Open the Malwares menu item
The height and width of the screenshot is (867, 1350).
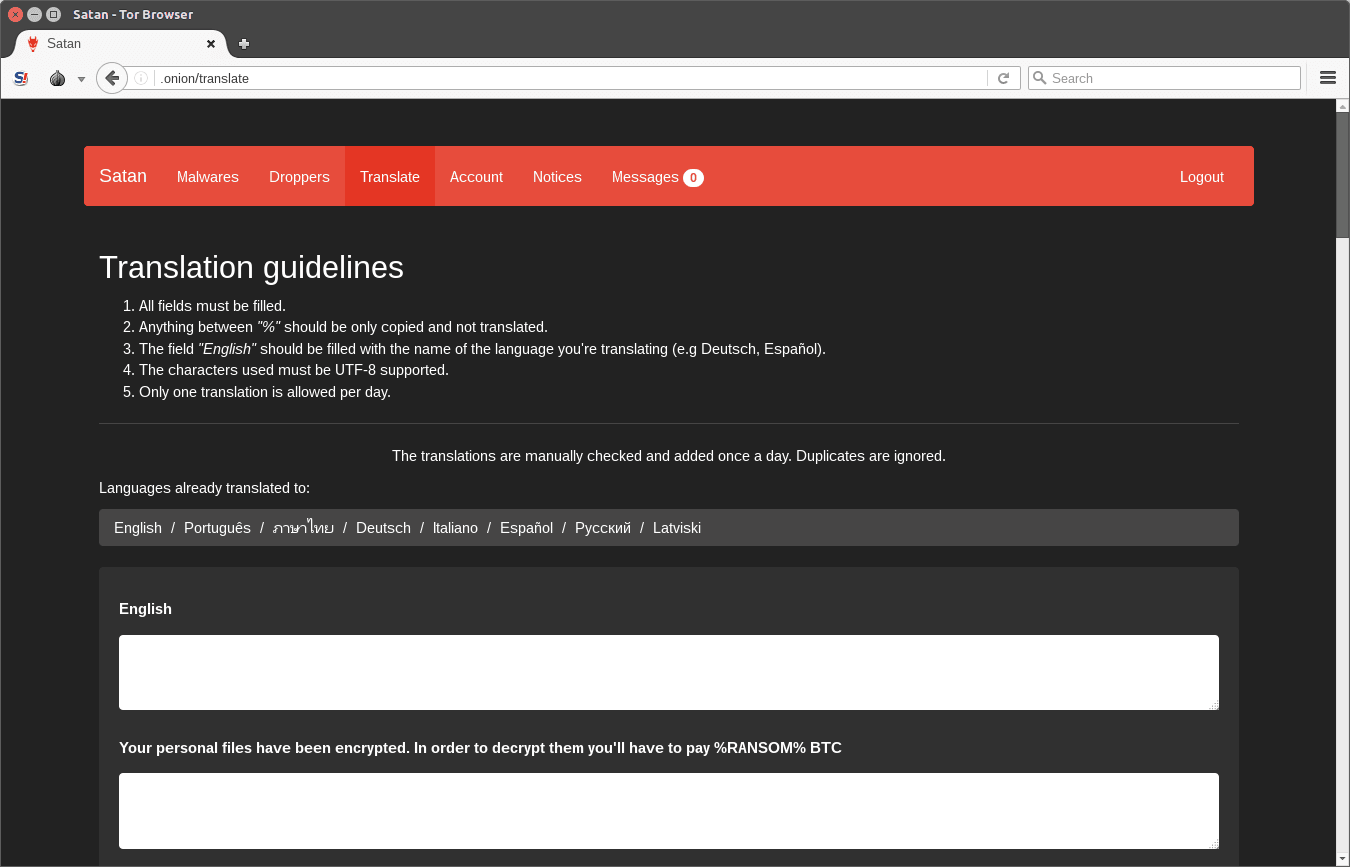[x=208, y=177]
